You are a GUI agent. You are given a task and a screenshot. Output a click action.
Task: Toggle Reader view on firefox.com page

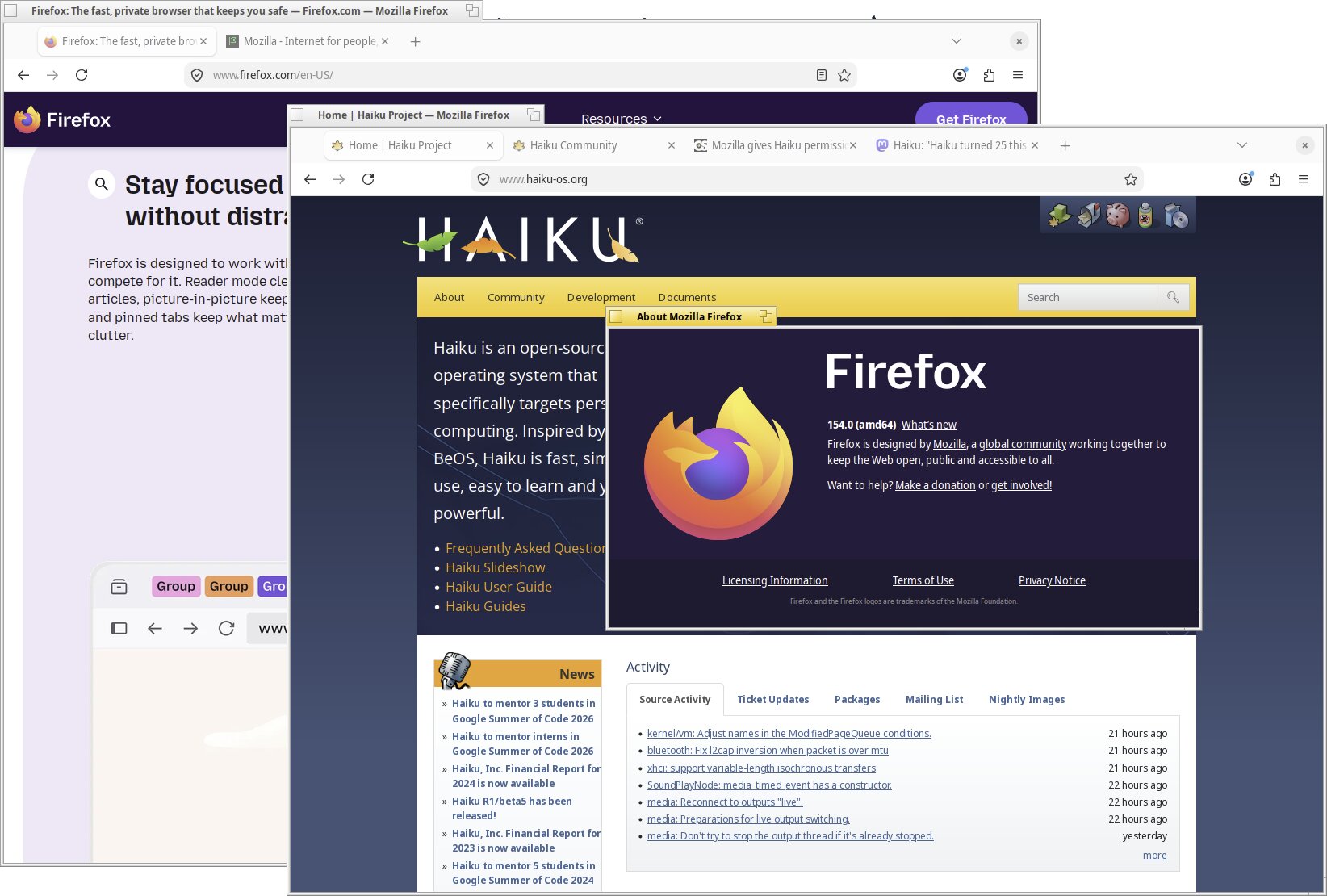822,75
